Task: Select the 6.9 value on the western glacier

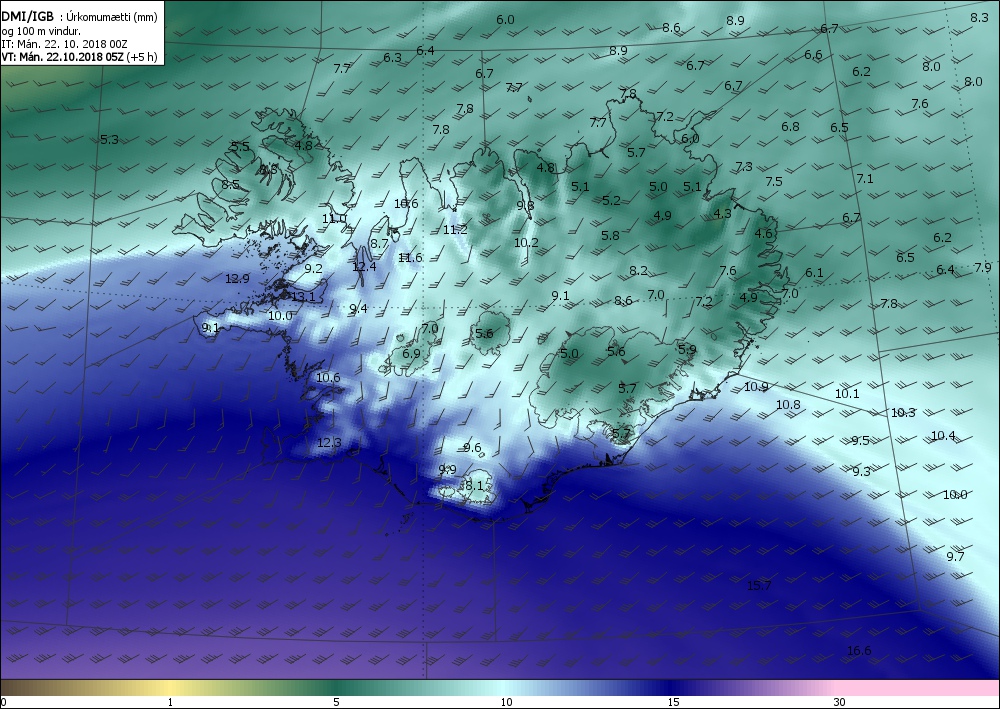Action: tap(411, 353)
